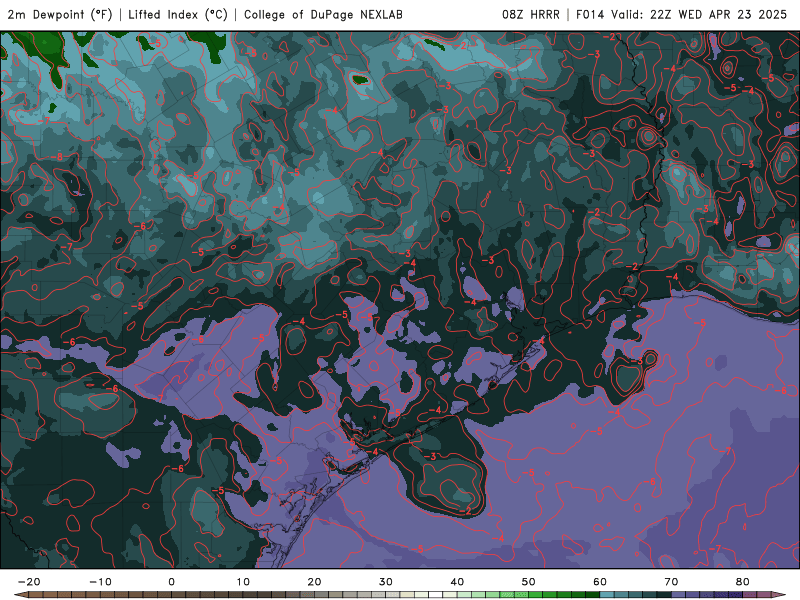Click the 'College of DuPage NEXLAB' label
The height and width of the screenshot is (600, 800).
pos(323,14)
